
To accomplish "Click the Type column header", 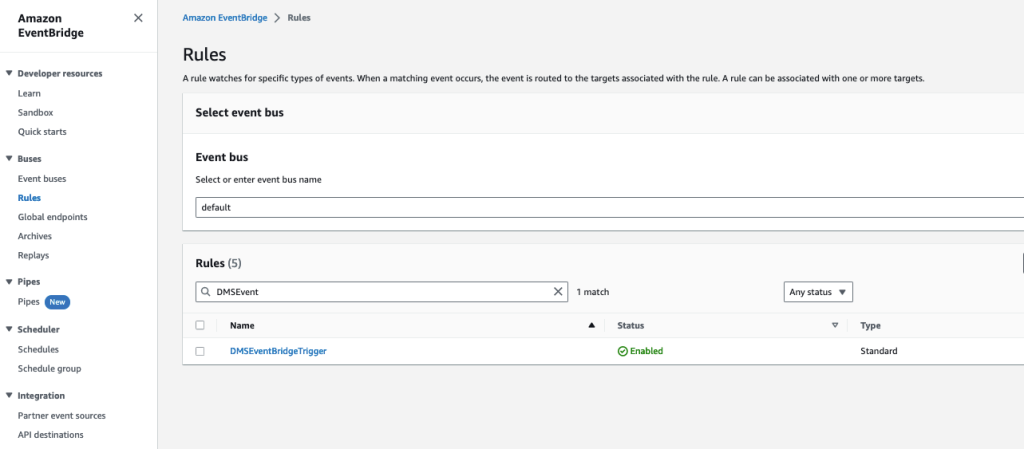I will point(871,325).
